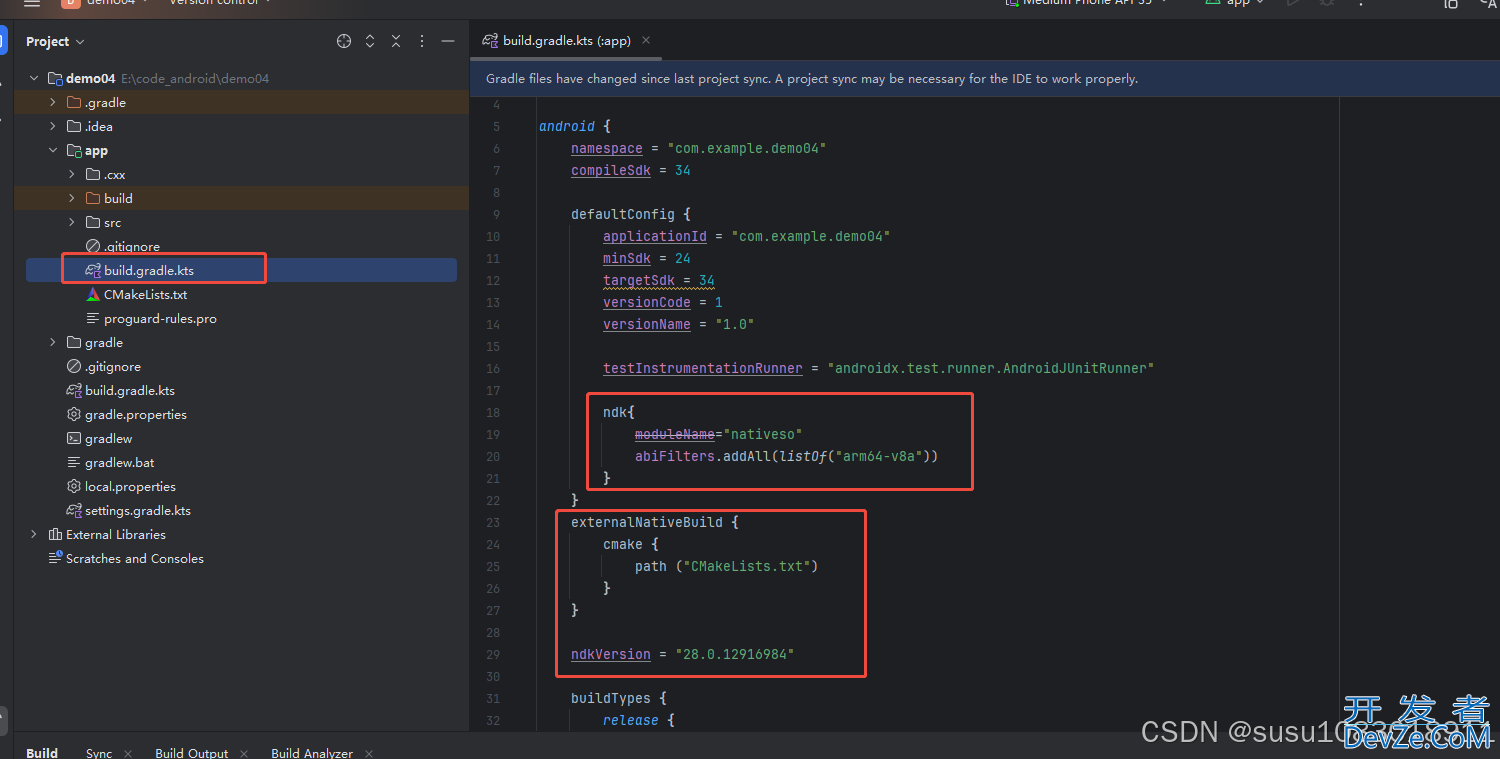Close the build.gradle.kts (:app) editor tab
The image size is (1500, 759).
[x=646, y=41]
